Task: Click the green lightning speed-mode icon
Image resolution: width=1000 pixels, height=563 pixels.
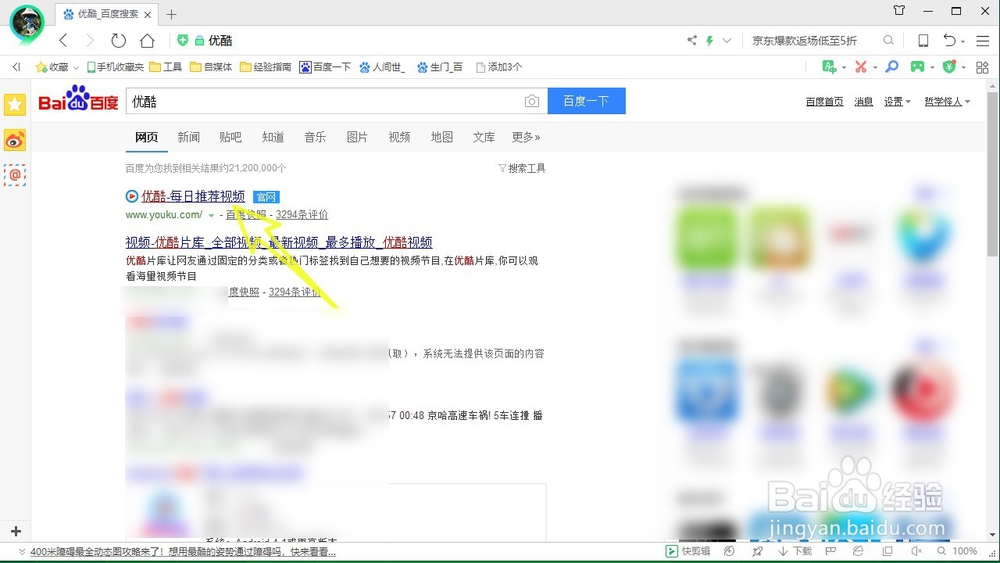Action: [x=709, y=41]
